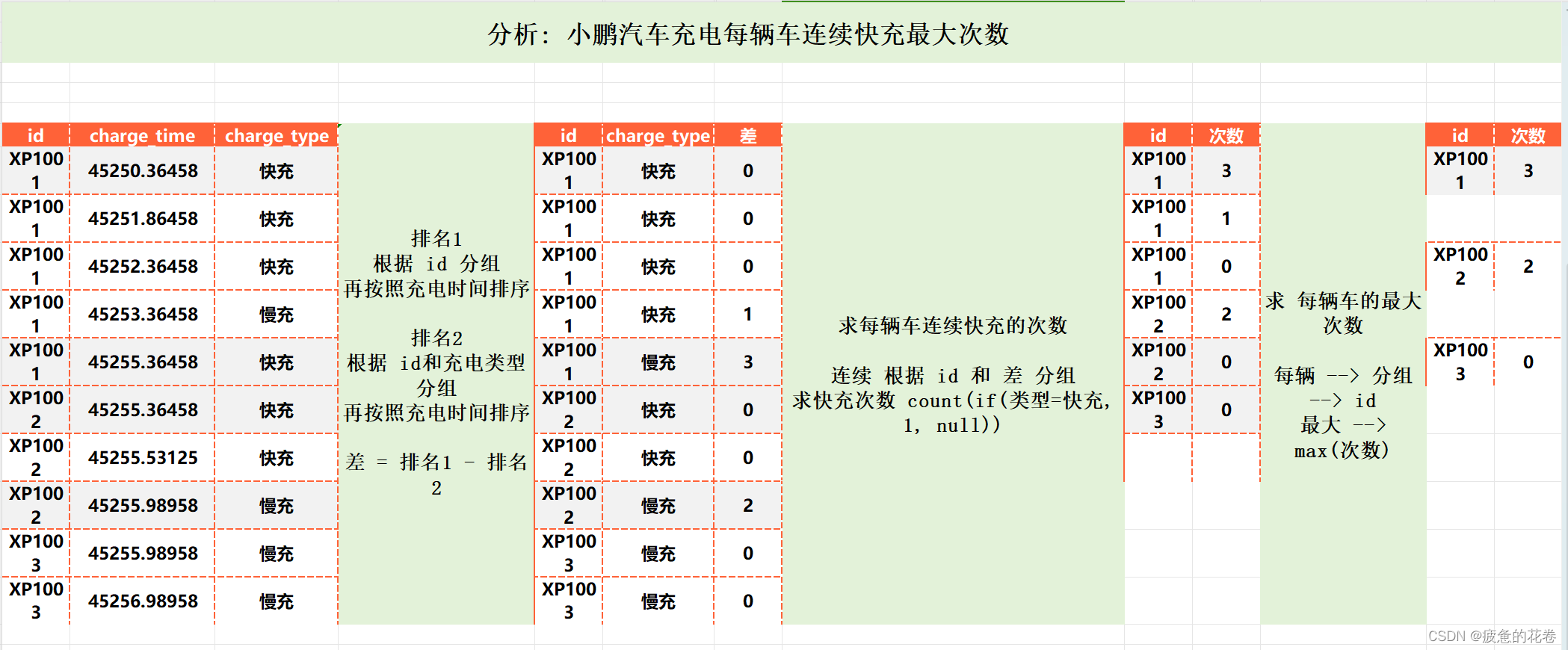Select the 每辆 --> 分组 text line
The height and width of the screenshot is (650, 1568).
(1343, 375)
